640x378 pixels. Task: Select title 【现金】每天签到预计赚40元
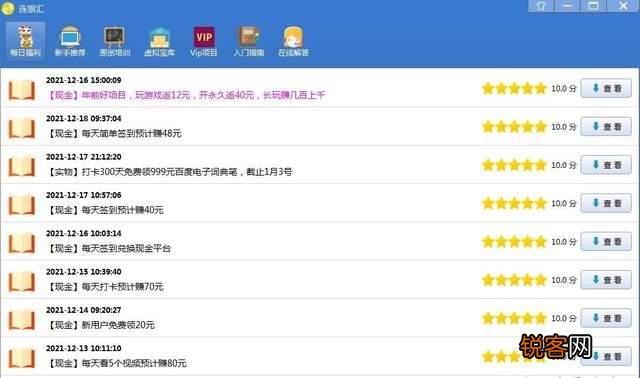point(105,210)
